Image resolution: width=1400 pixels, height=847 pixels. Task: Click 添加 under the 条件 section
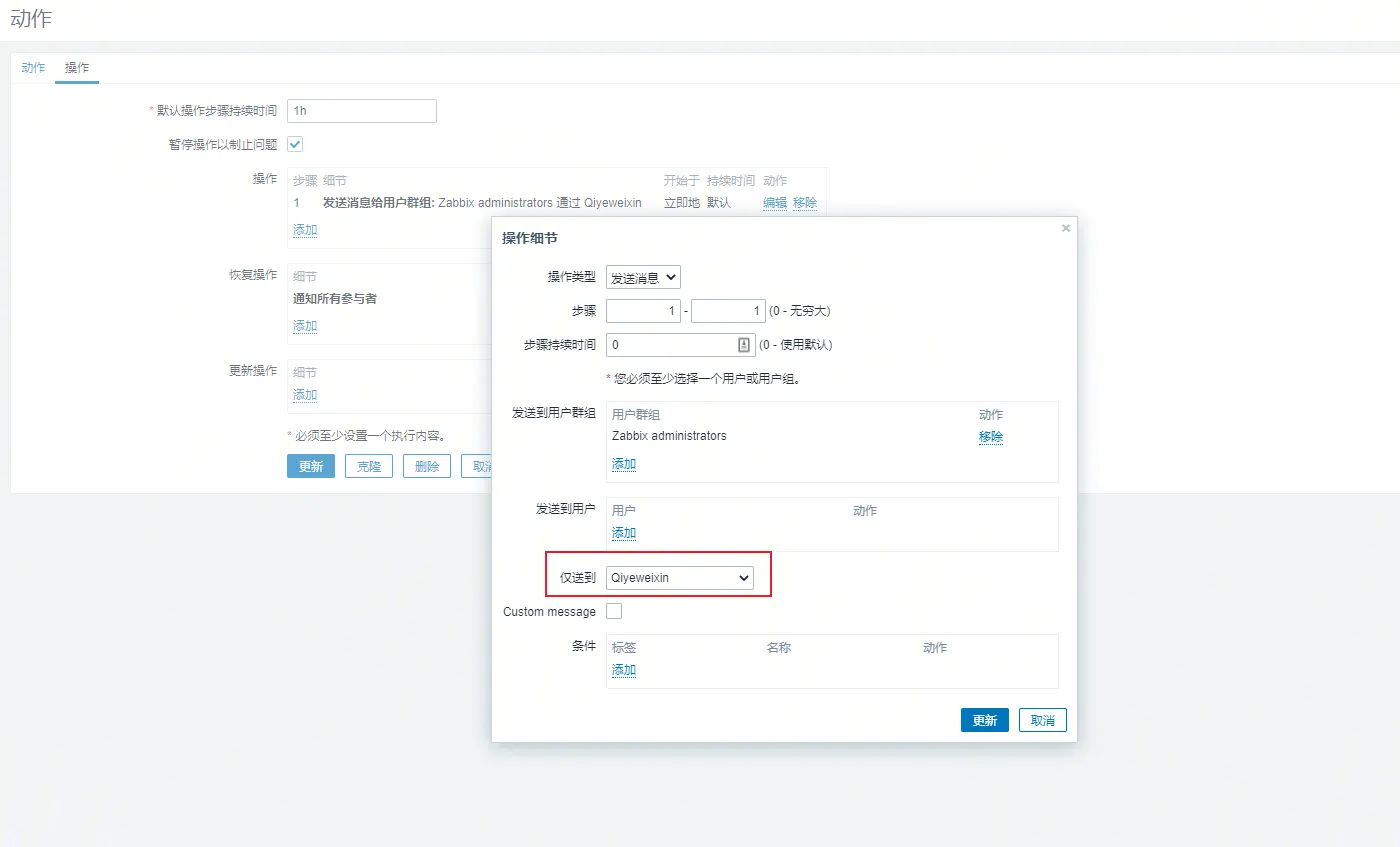623,669
